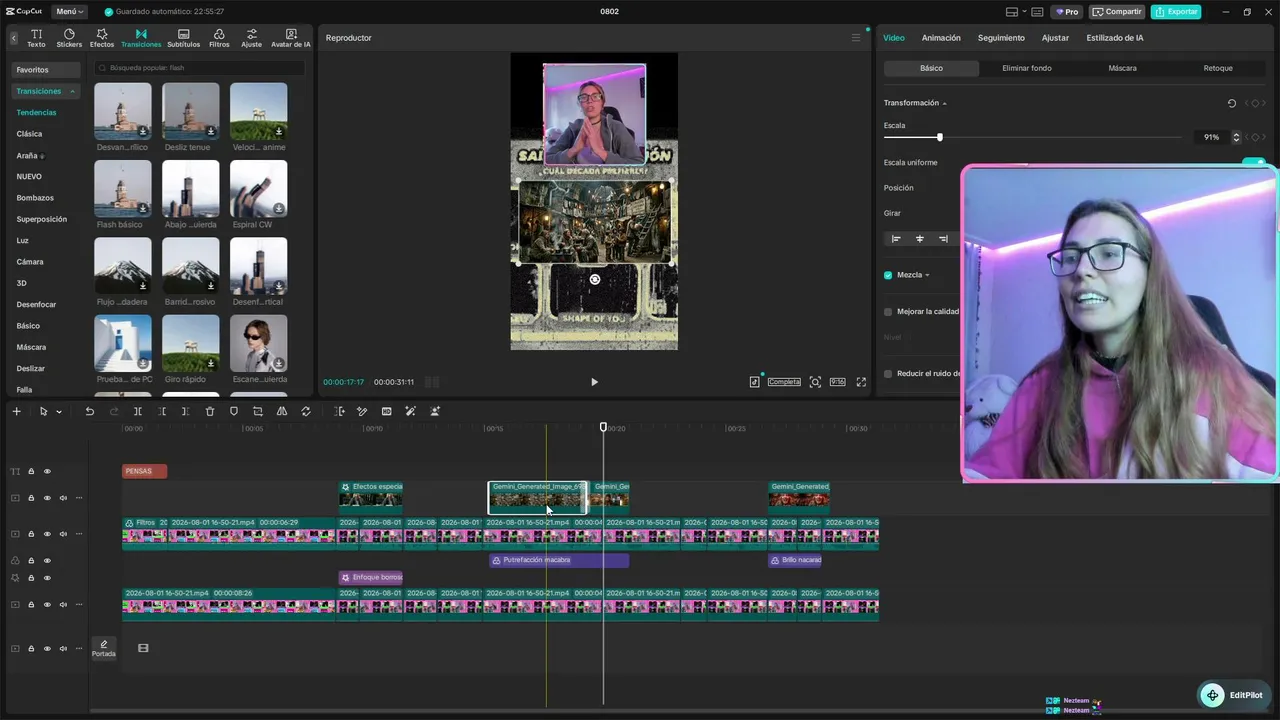The height and width of the screenshot is (720, 1280).
Task: Open the Menú dropdown
Action: tap(70, 12)
